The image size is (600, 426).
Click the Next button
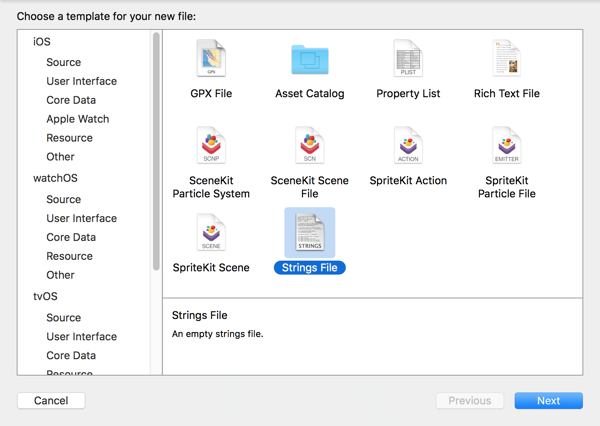click(548, 400)
